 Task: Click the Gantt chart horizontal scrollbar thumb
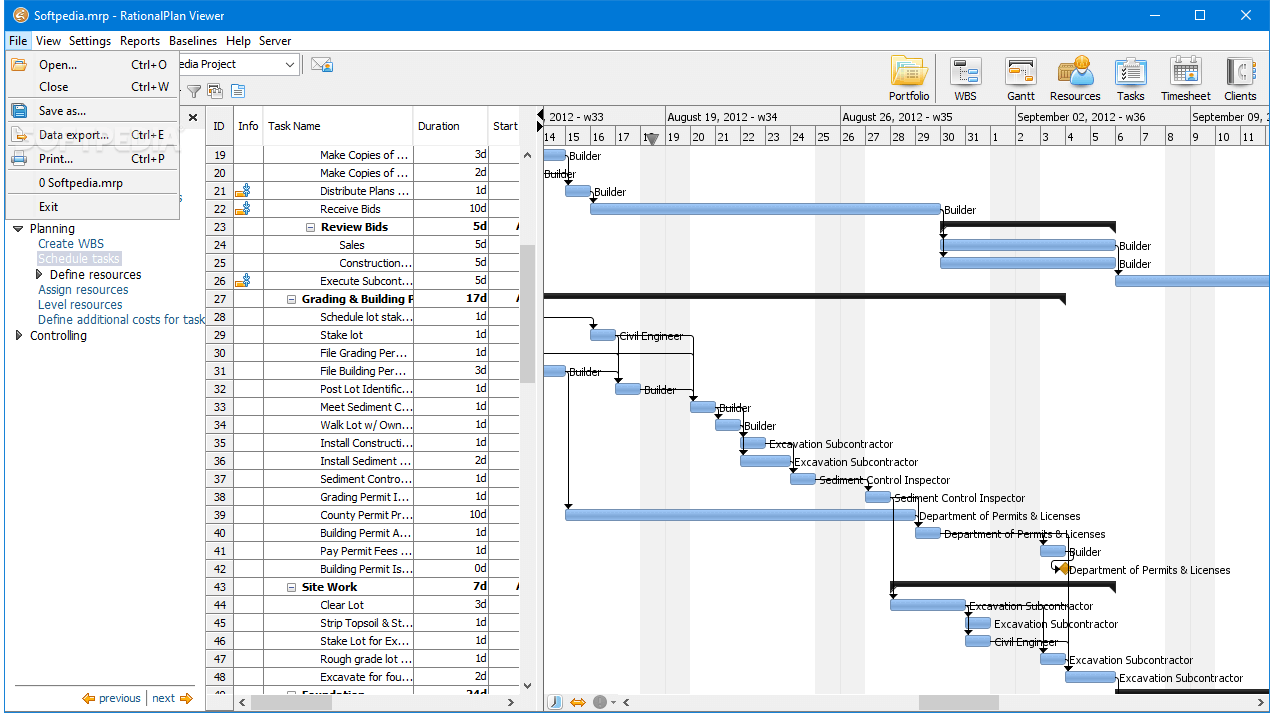point(958,702)
